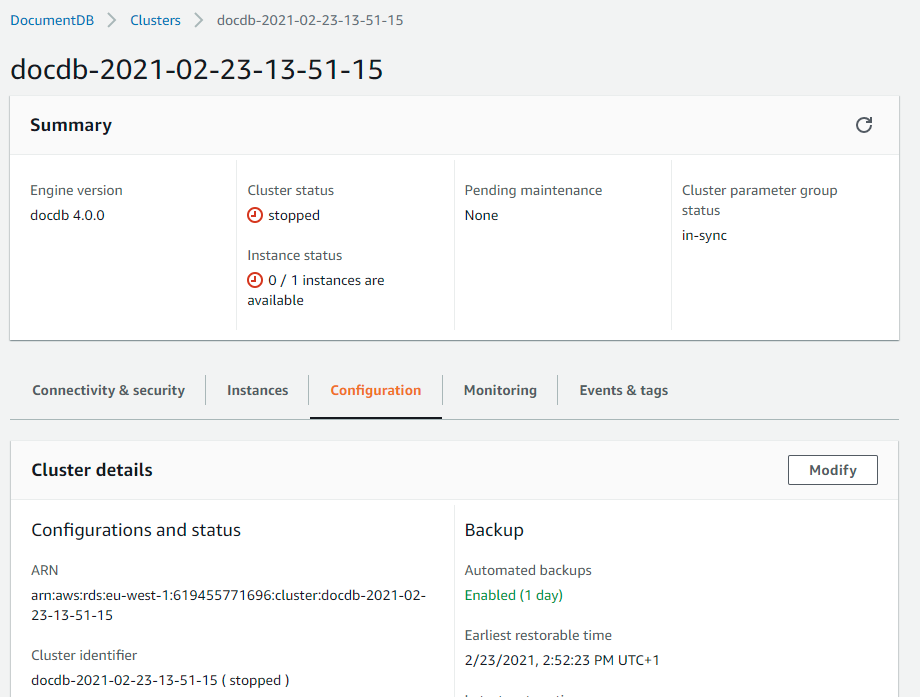Image resolution: width=920 pixels, height=697 pixels.
Task: Click the 'Instance status' label
Action: 295,255
